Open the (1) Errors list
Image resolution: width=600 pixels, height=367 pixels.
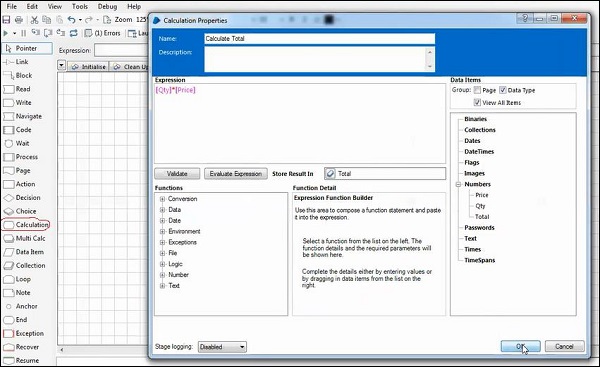pyautogui.click(x=102, y=33)
